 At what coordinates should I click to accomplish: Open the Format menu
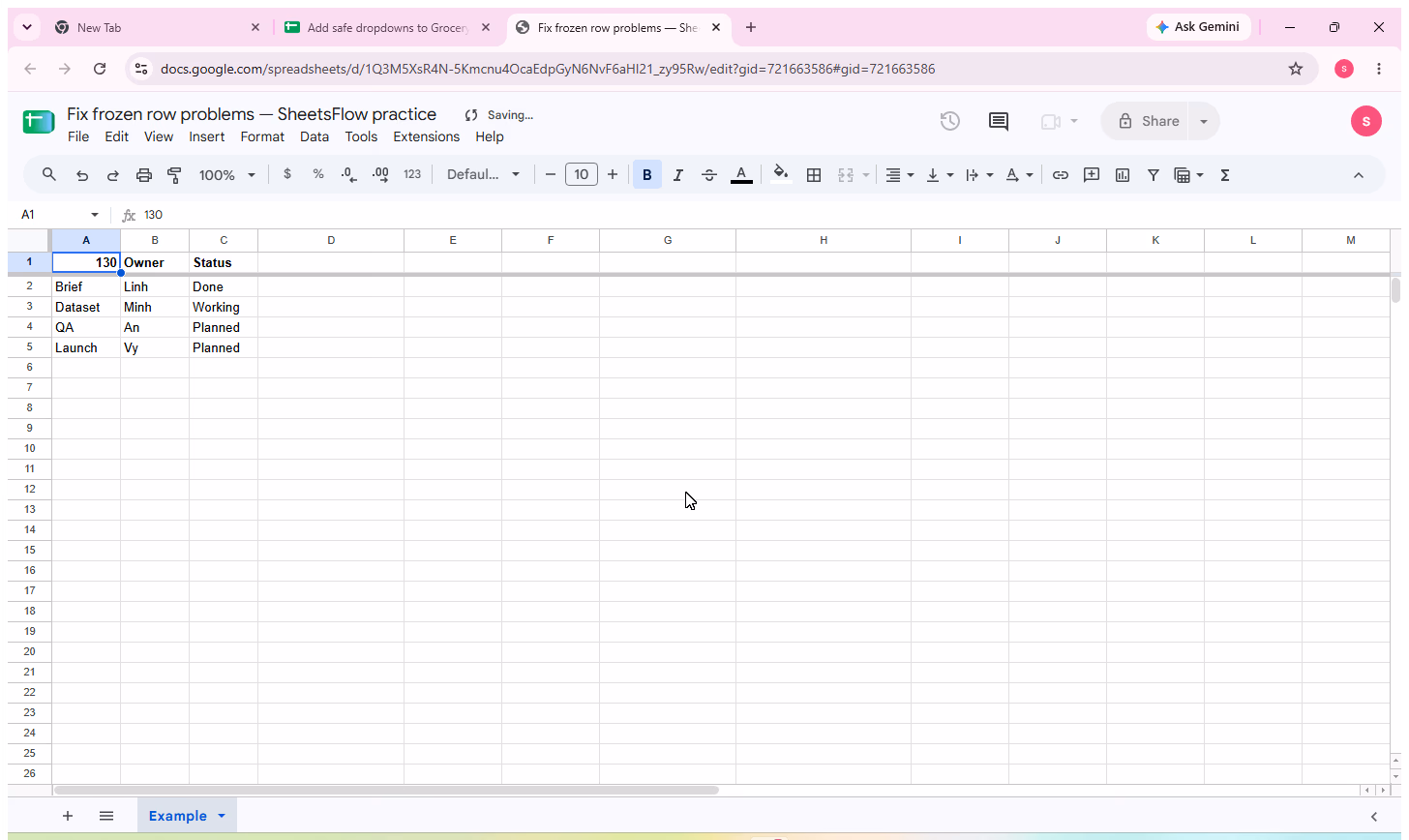262,136
